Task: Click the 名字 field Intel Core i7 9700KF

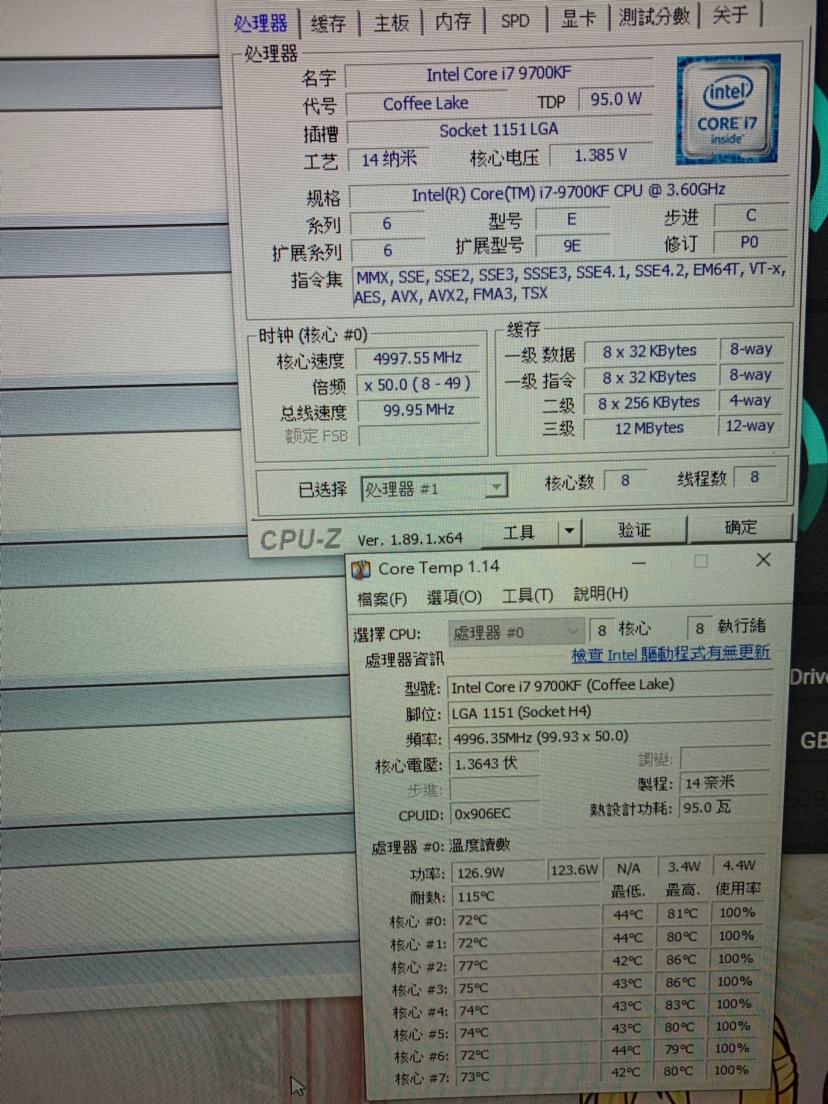Action: coord(498,73)
